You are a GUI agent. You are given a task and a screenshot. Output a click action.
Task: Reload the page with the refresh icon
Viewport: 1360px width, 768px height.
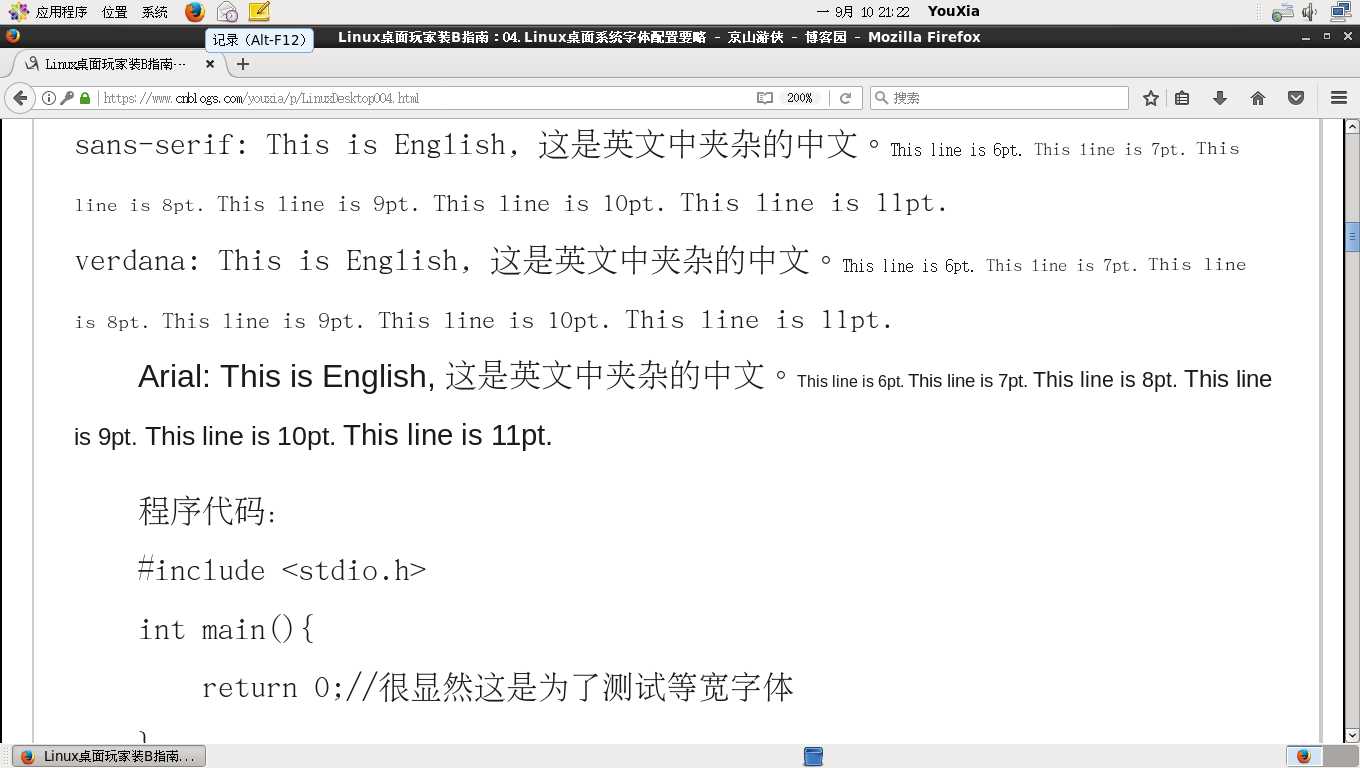coord(845,98)
